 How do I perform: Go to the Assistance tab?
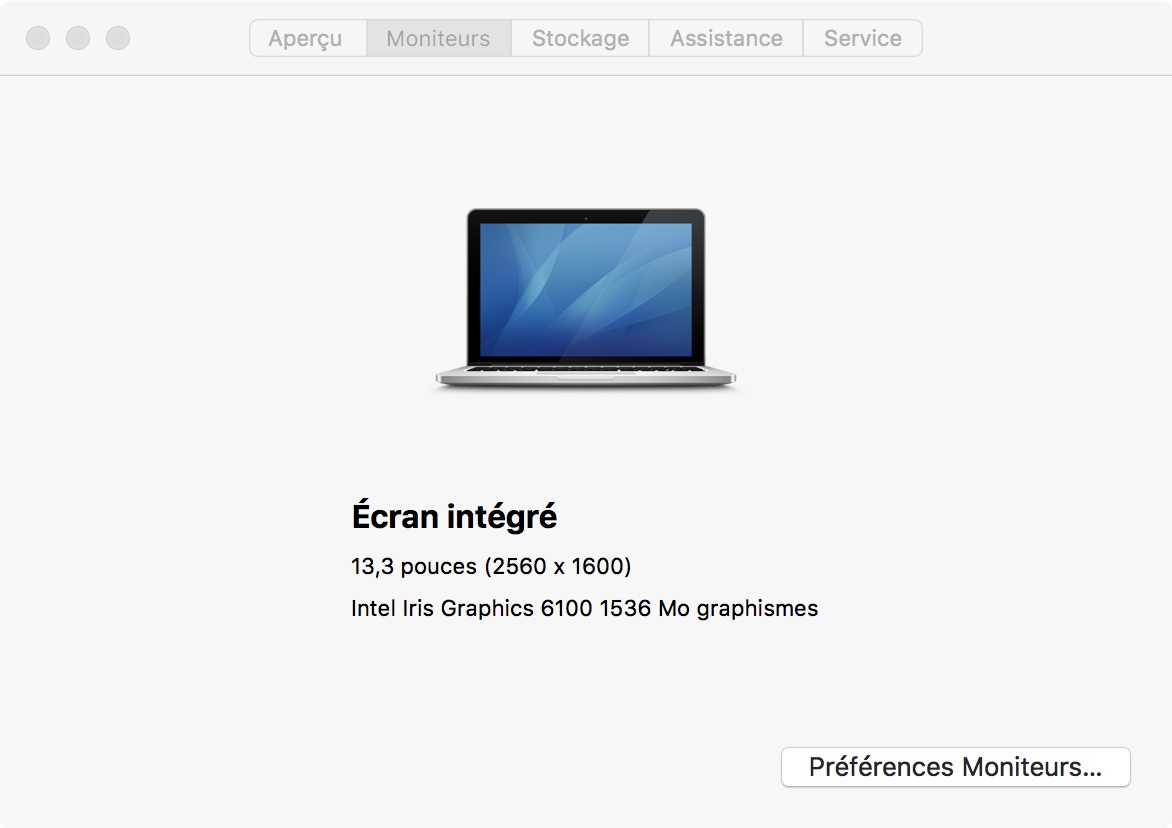[x=727, y=38]
